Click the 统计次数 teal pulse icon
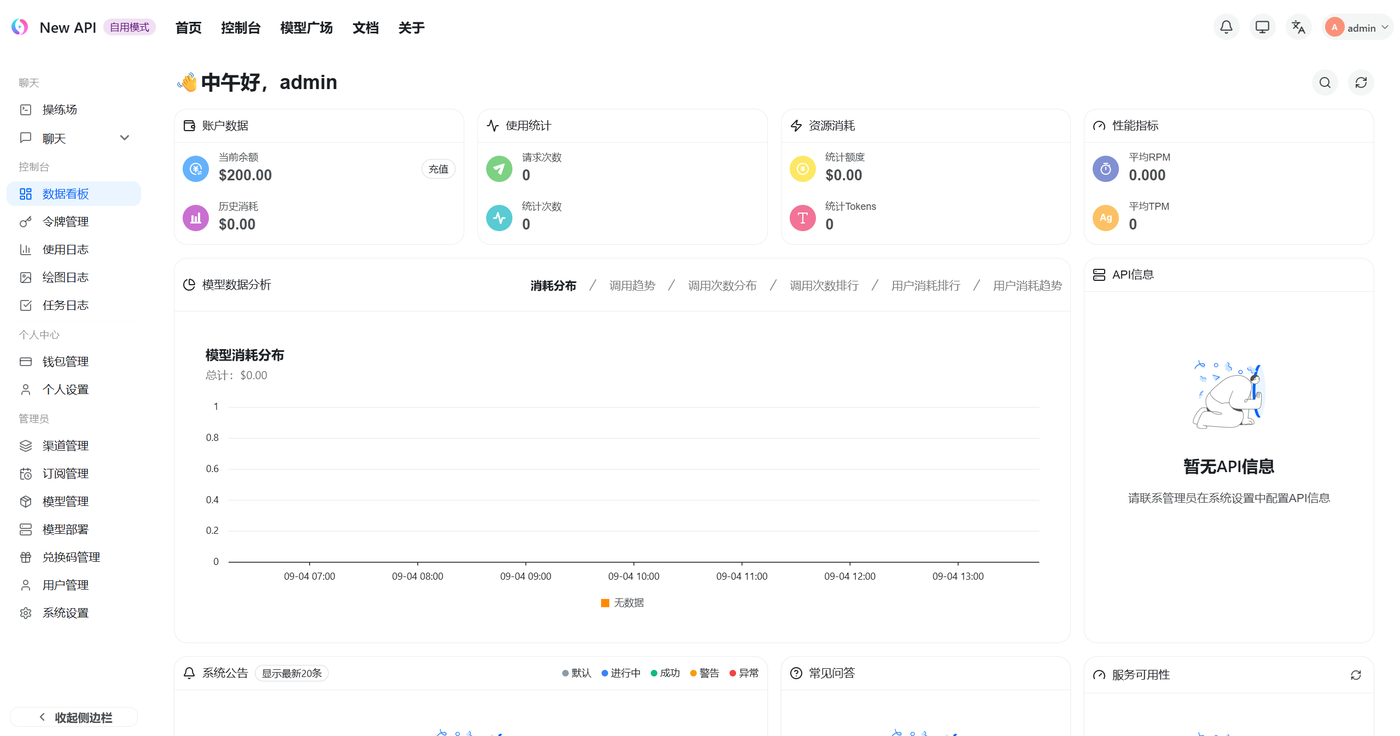 pyautogui.click(x=499, y=218)
